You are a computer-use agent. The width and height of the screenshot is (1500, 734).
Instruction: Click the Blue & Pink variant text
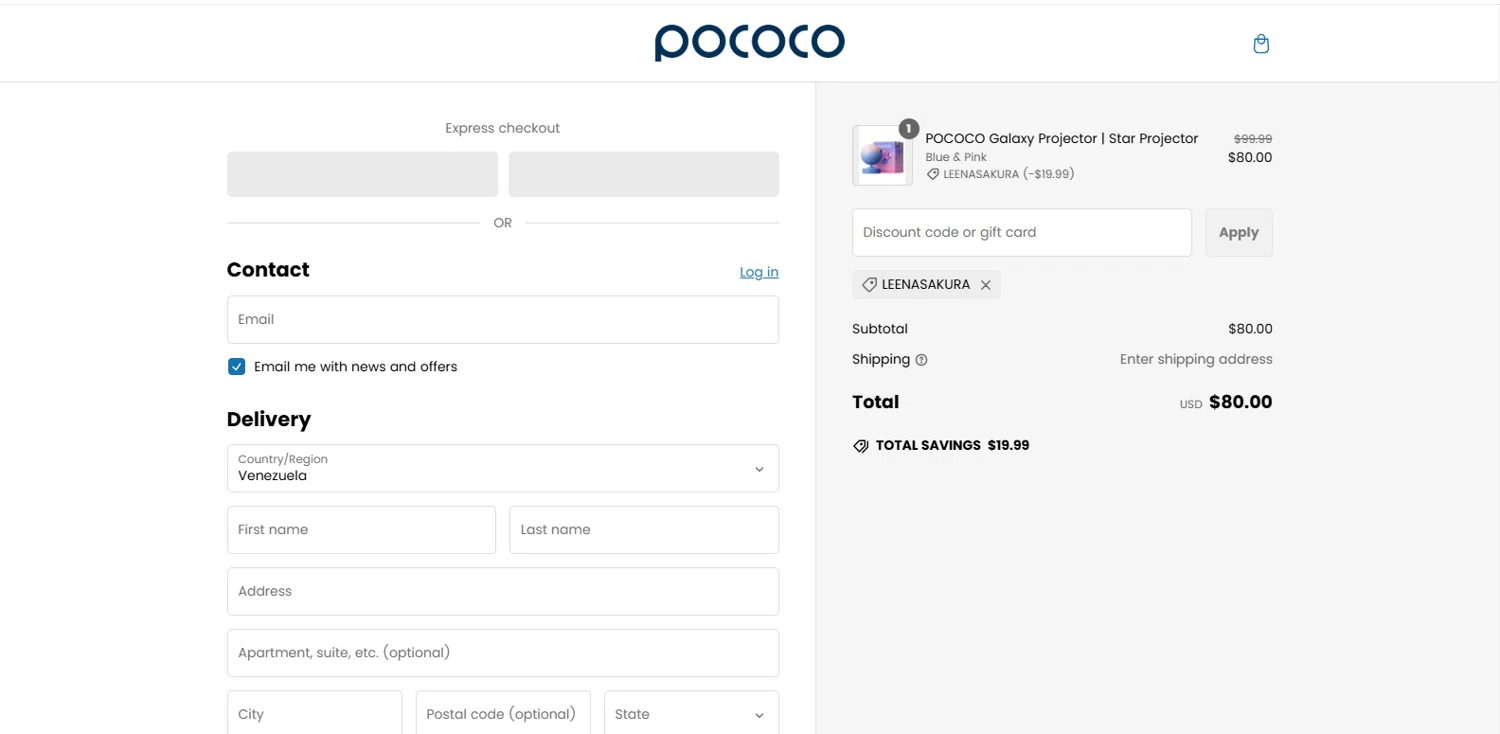click(x=956, y=157)
